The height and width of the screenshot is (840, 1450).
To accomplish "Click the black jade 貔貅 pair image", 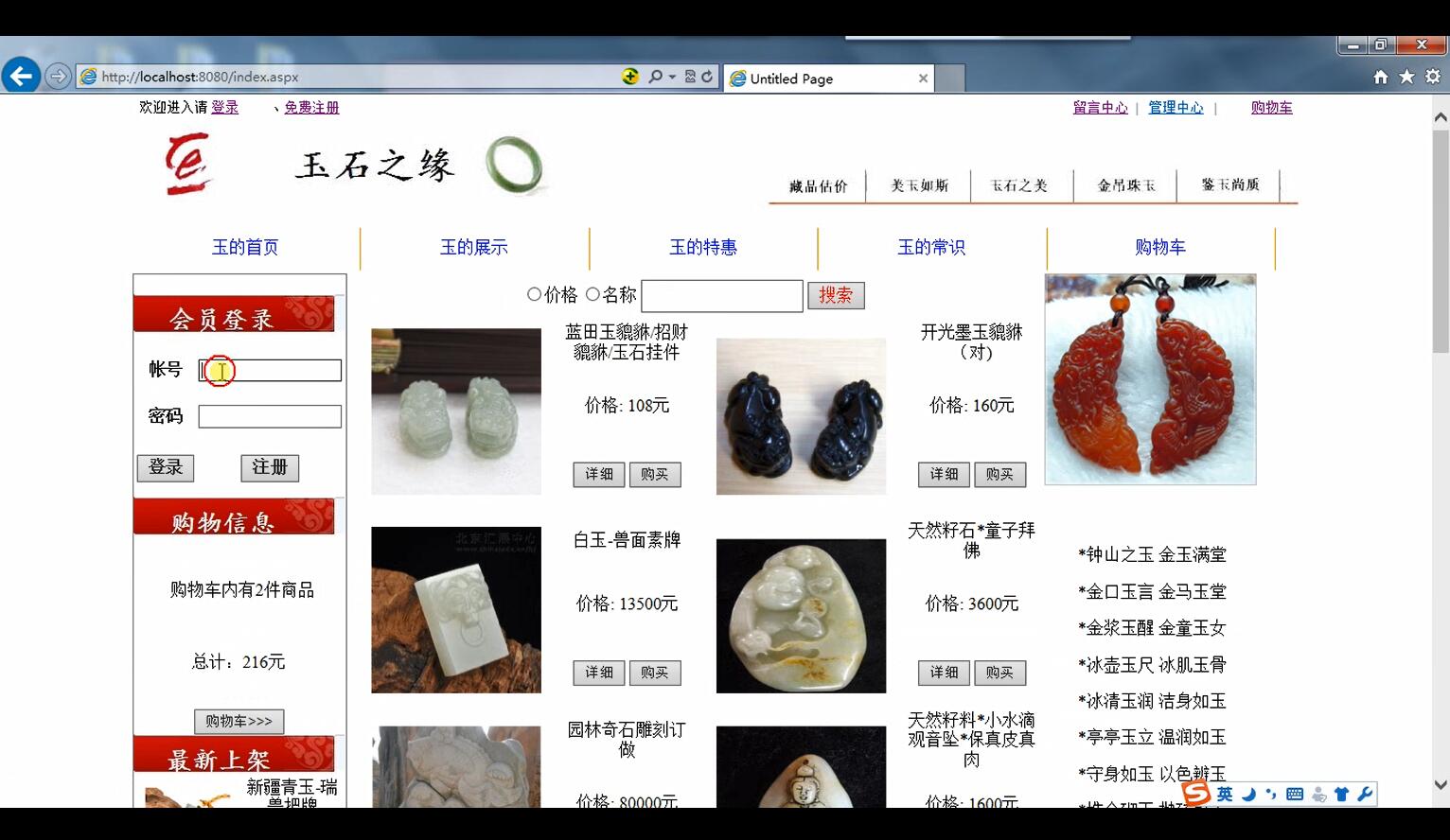I will pyautogui.click(x=801, y=416).
